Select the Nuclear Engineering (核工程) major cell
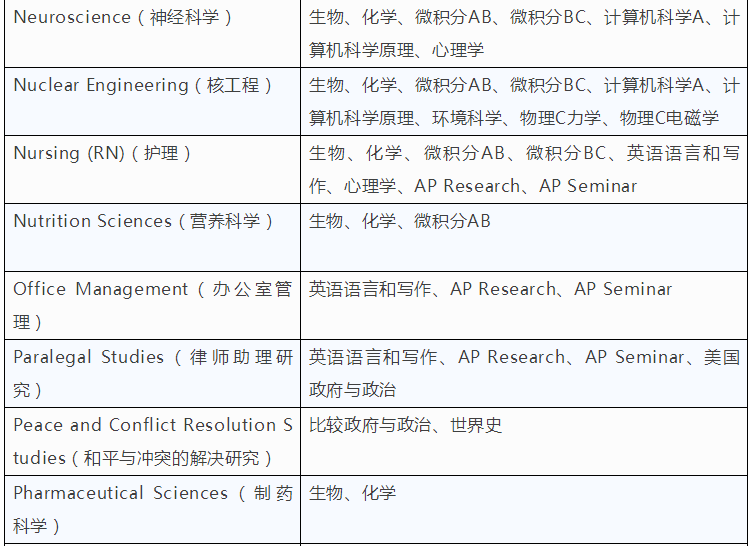 point(143,86)
